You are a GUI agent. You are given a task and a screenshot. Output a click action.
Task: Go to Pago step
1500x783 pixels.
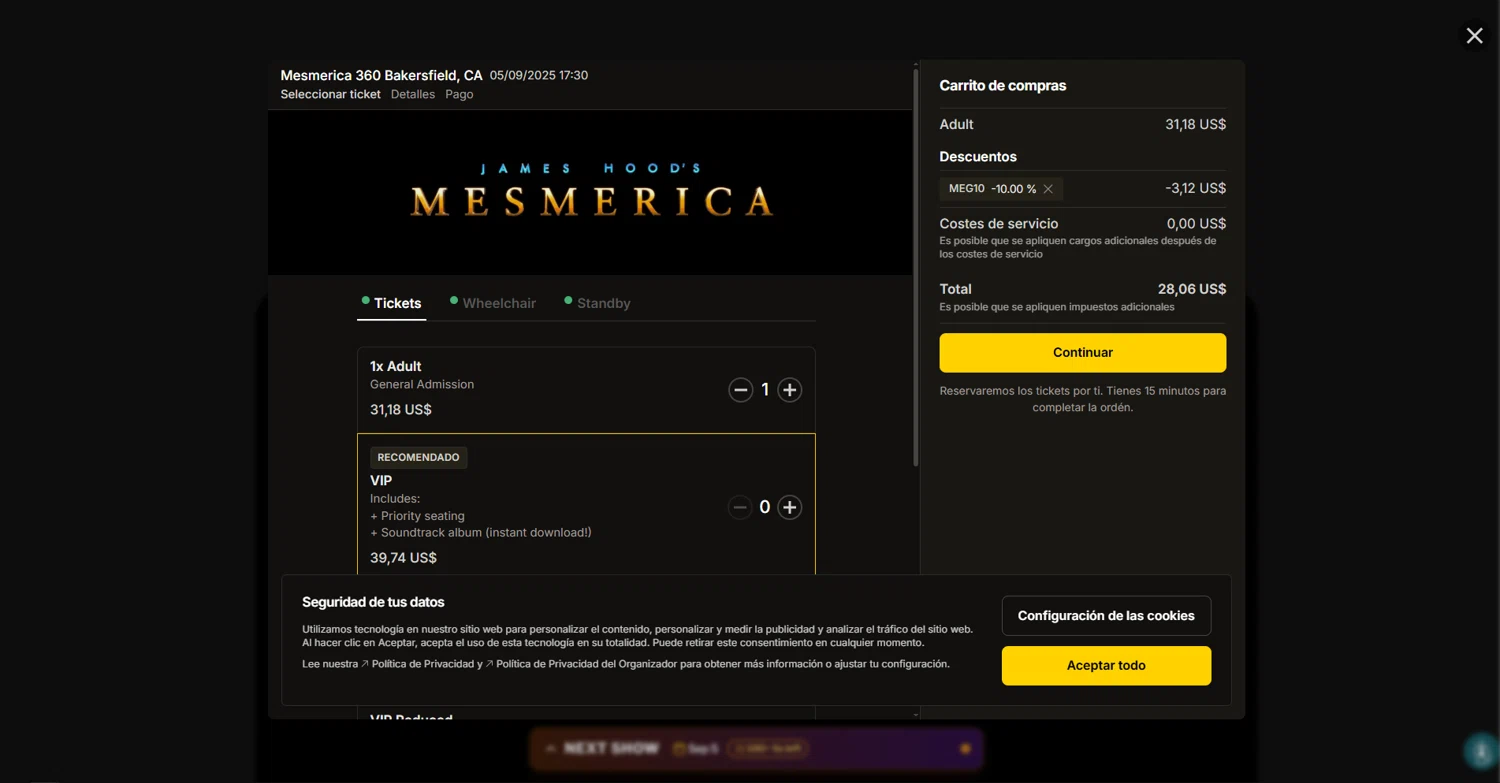[x=459, y=94]
